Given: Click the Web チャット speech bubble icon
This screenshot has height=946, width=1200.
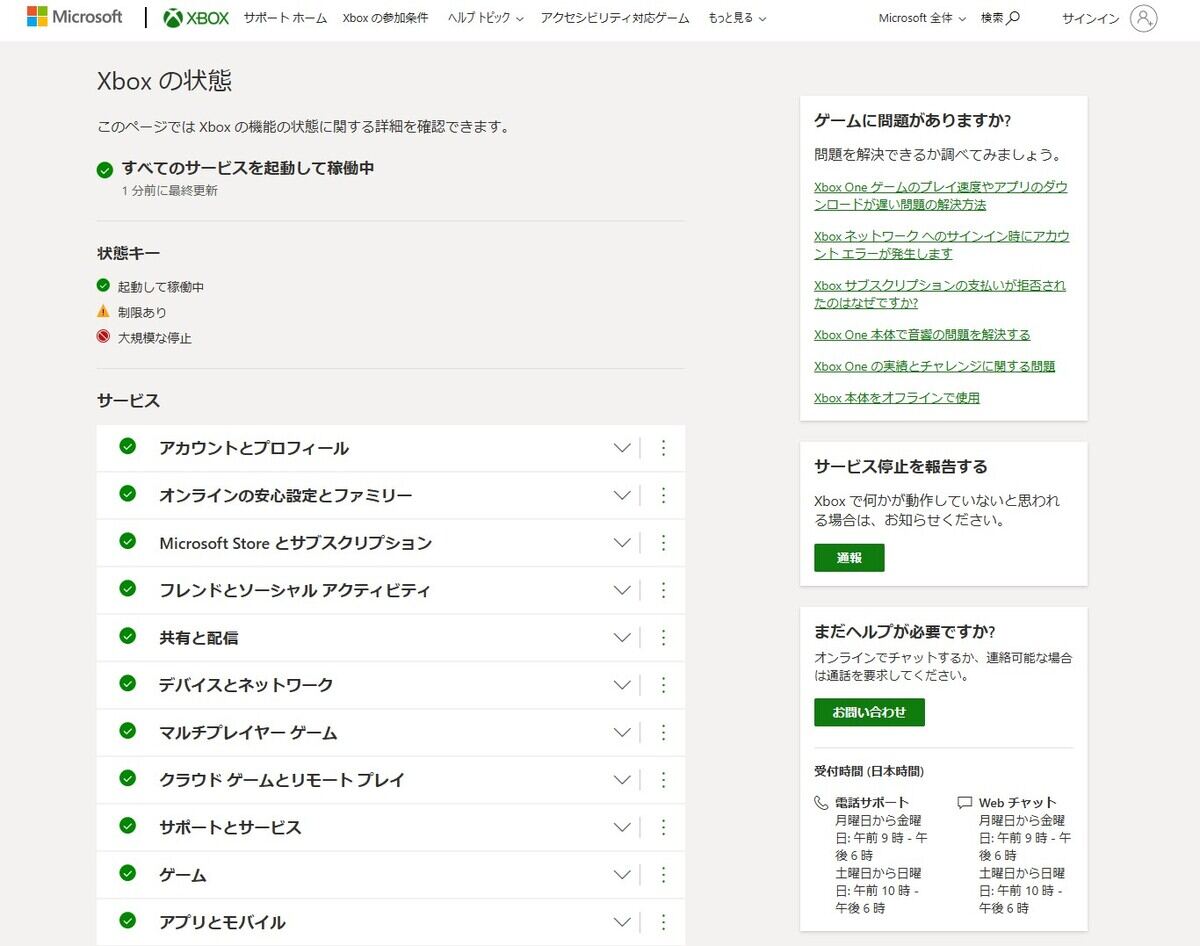Looking at the screenshot, I should tap(964, 802).
